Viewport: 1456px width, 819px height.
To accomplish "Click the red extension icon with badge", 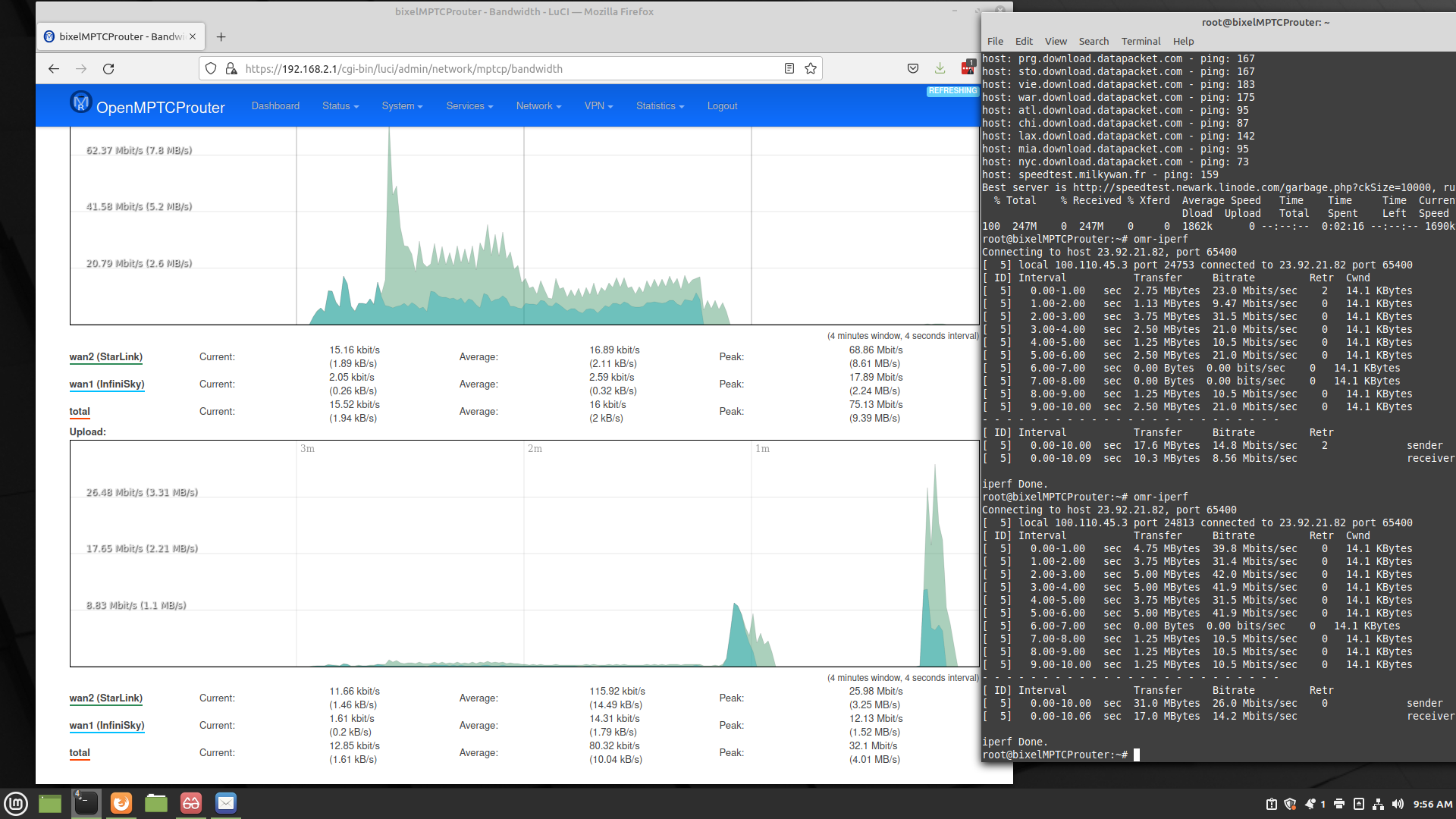I will pyautogui.click(x=968, y=68).
